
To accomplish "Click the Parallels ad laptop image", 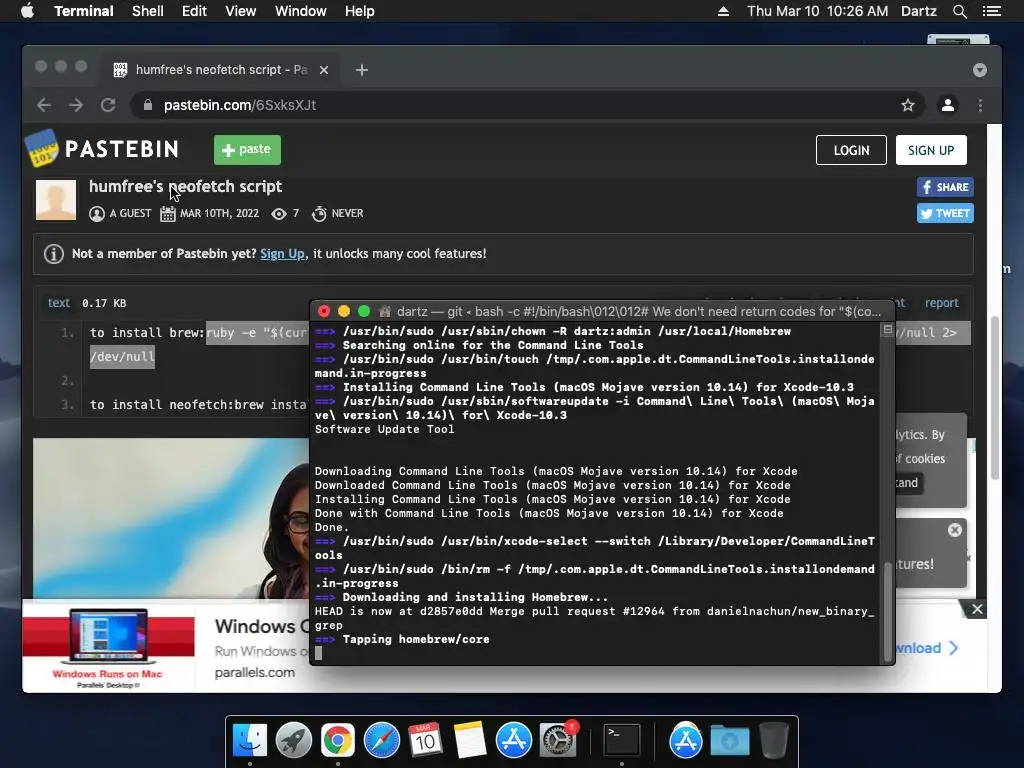I will pos(108,637).
